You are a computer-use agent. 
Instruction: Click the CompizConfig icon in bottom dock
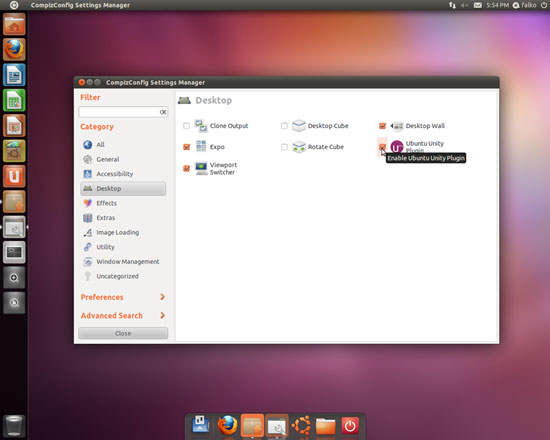pos(277,426)
